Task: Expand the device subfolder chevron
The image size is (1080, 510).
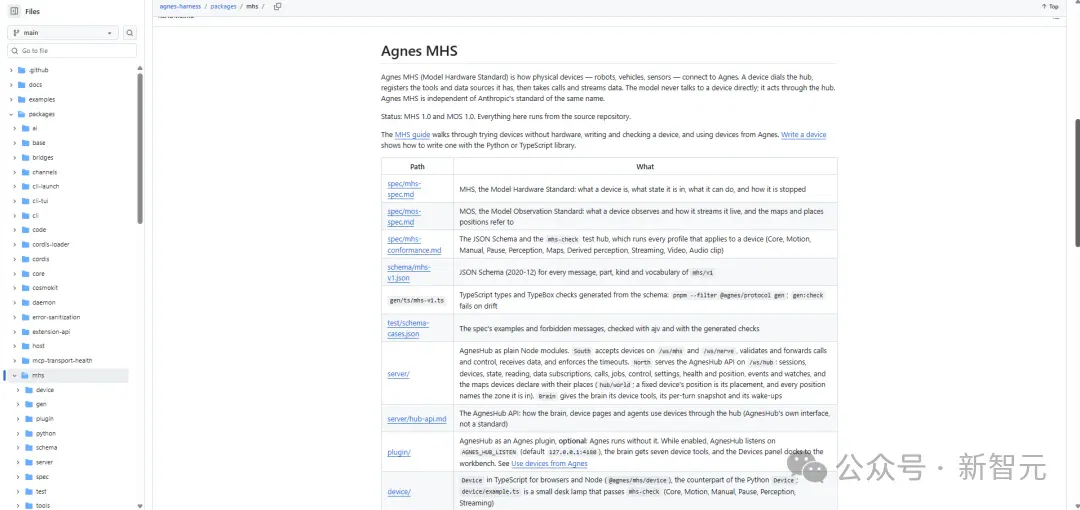Action: coord(18,390)
